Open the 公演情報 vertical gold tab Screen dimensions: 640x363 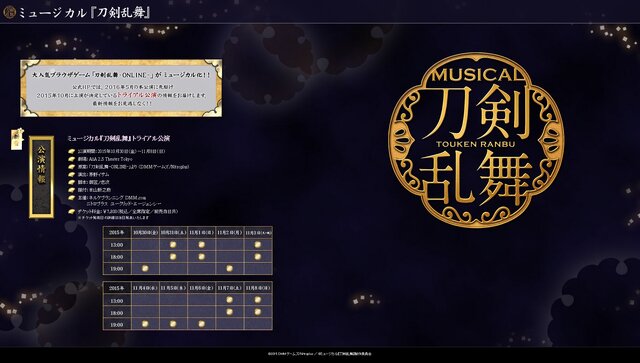click(x=41, y=177)
